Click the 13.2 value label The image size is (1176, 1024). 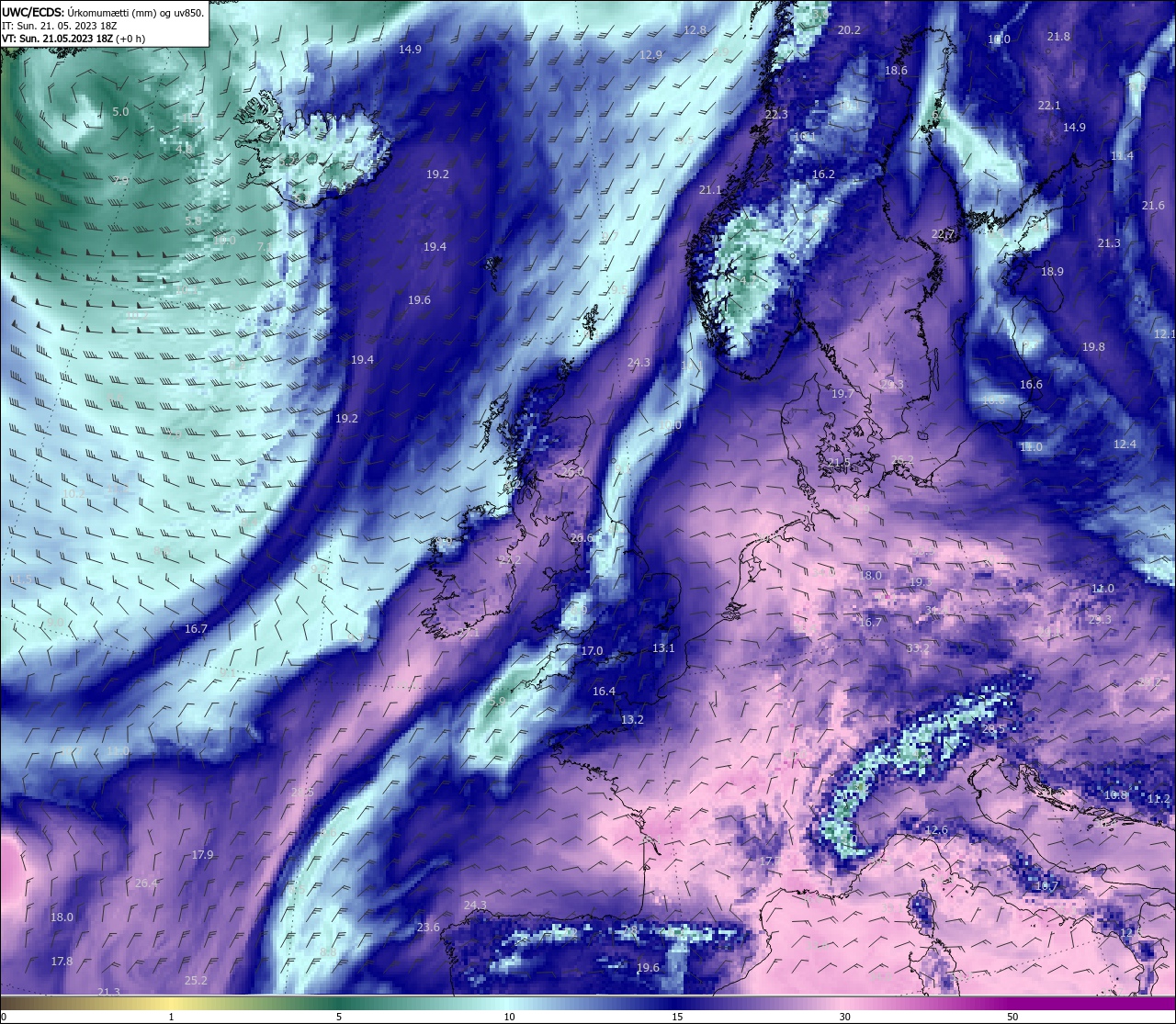click(x=632, y=720)
